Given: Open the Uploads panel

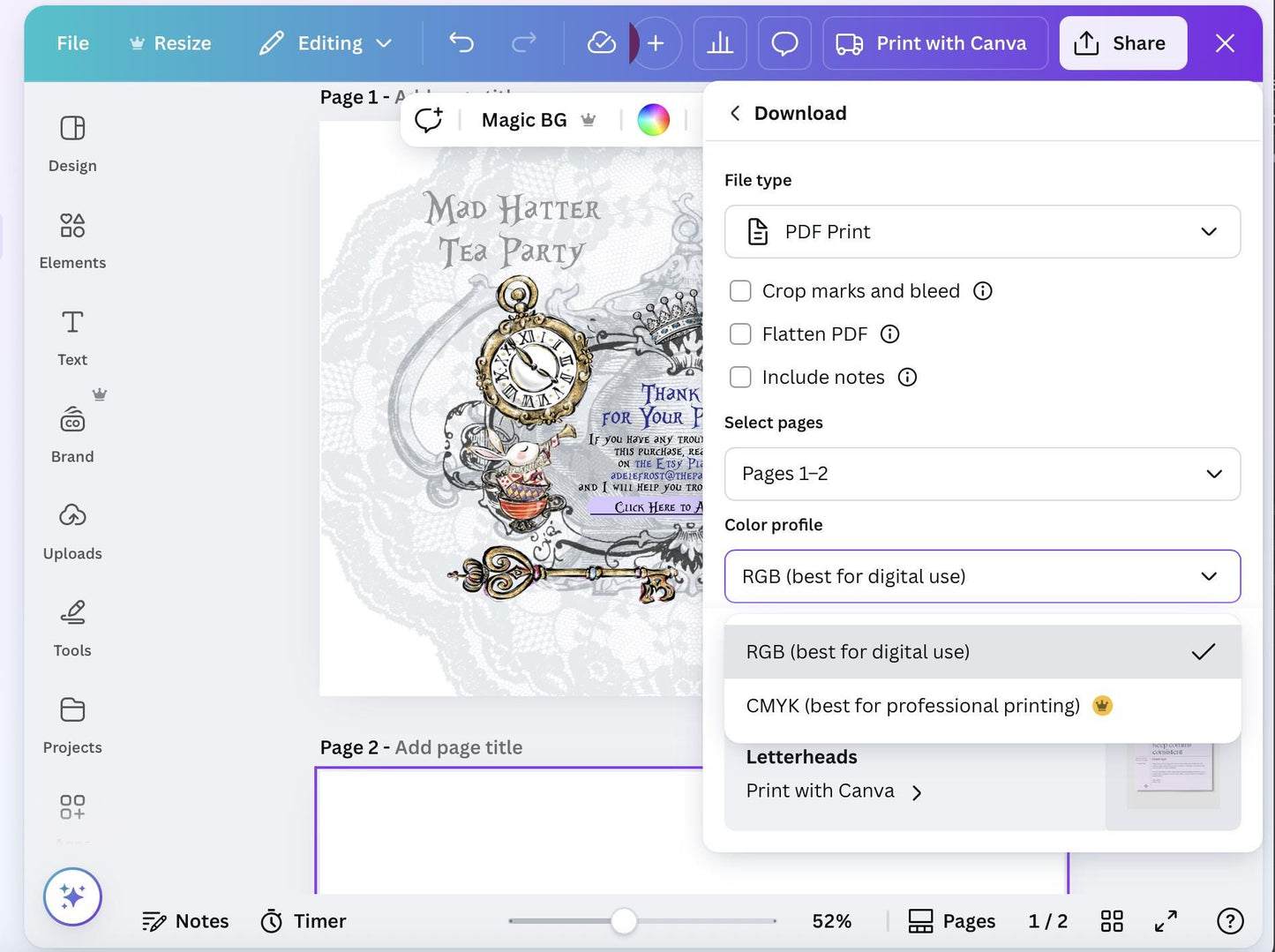Looking at the screenshot, I should coord(72,532).
